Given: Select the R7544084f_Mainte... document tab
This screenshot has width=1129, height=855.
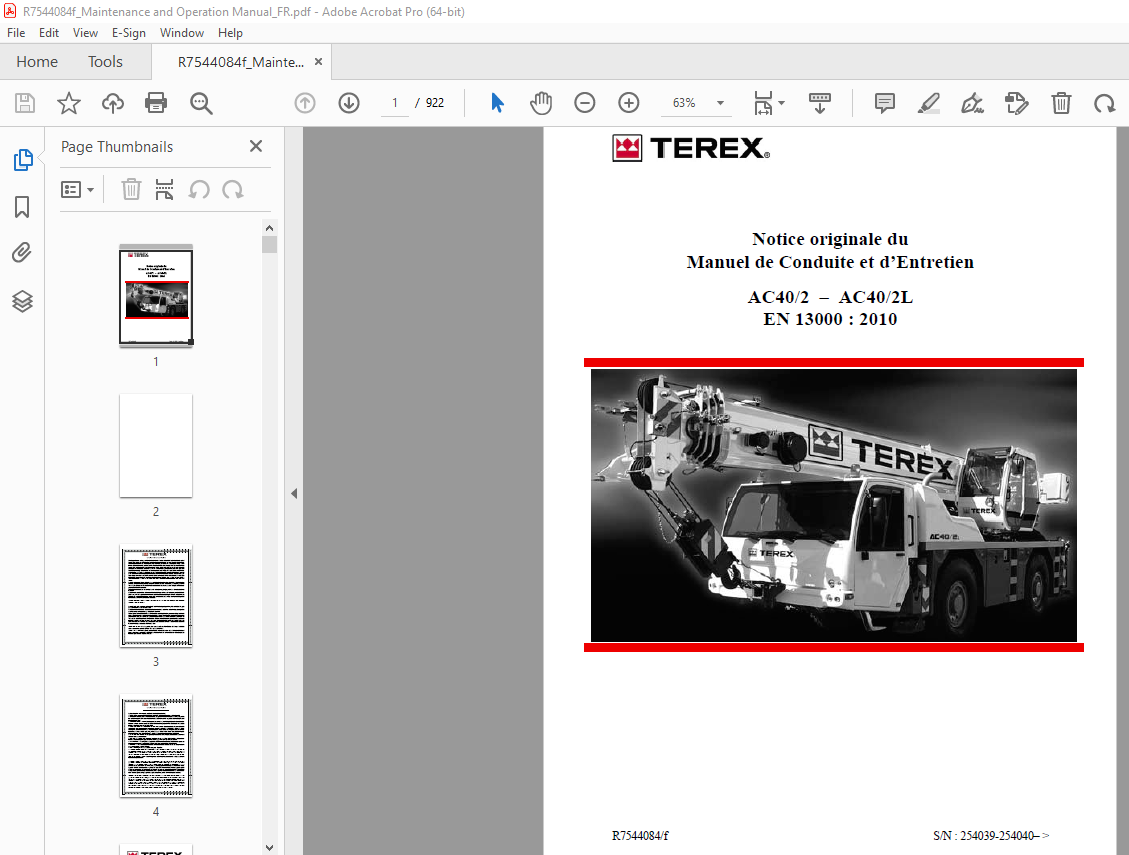Looking at the screenshot, I should click(240, 62).
